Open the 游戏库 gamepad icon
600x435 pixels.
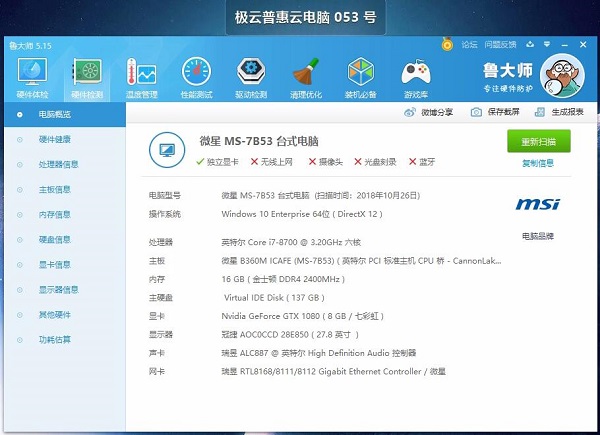click(414, 75)
